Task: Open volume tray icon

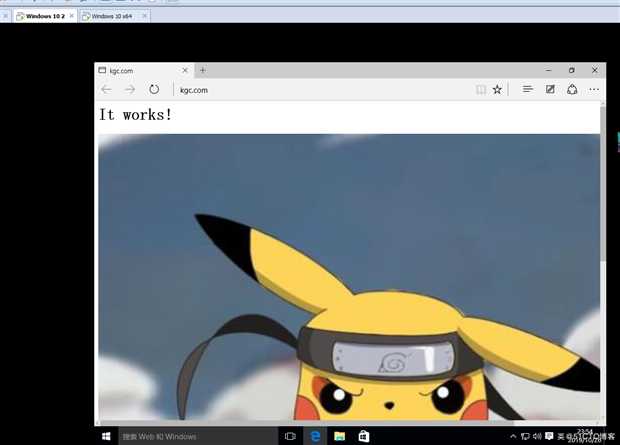Action: (537, 436)
